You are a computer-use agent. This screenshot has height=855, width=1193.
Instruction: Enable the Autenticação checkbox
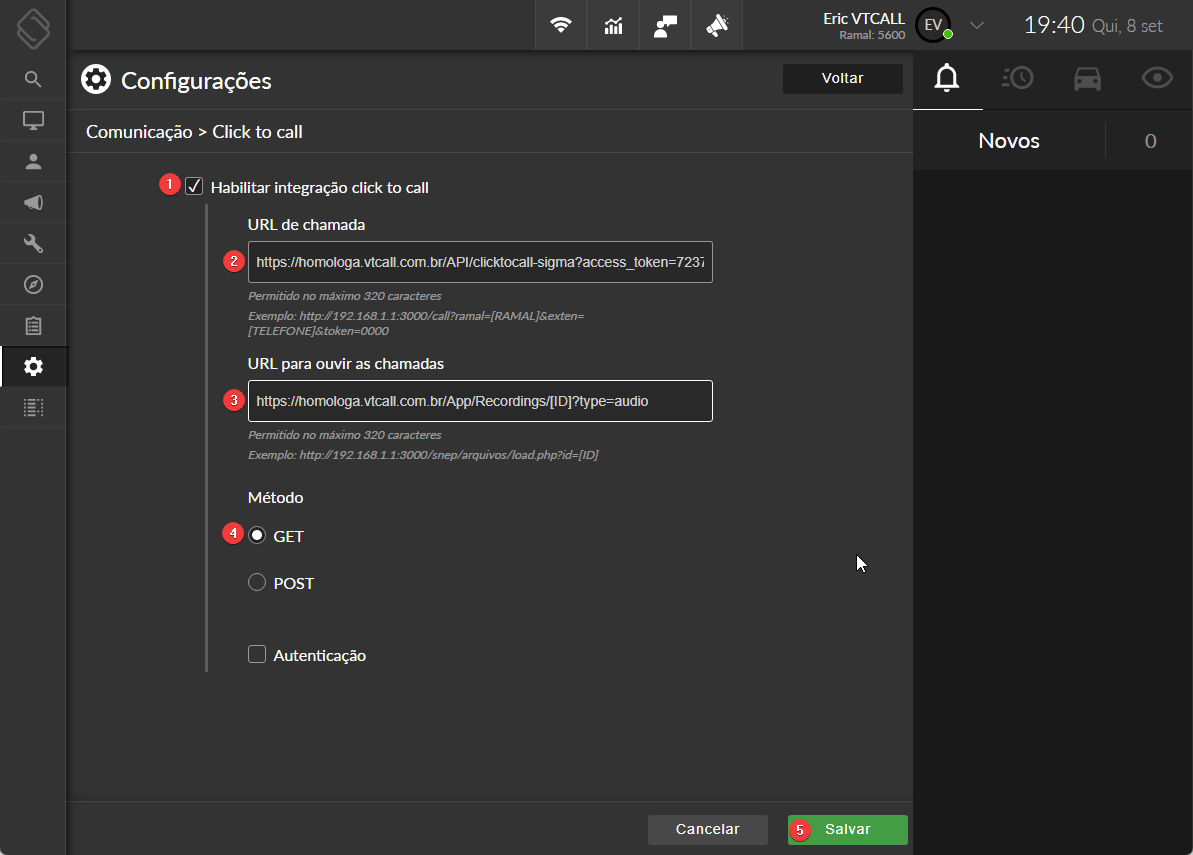coord(257,655)
